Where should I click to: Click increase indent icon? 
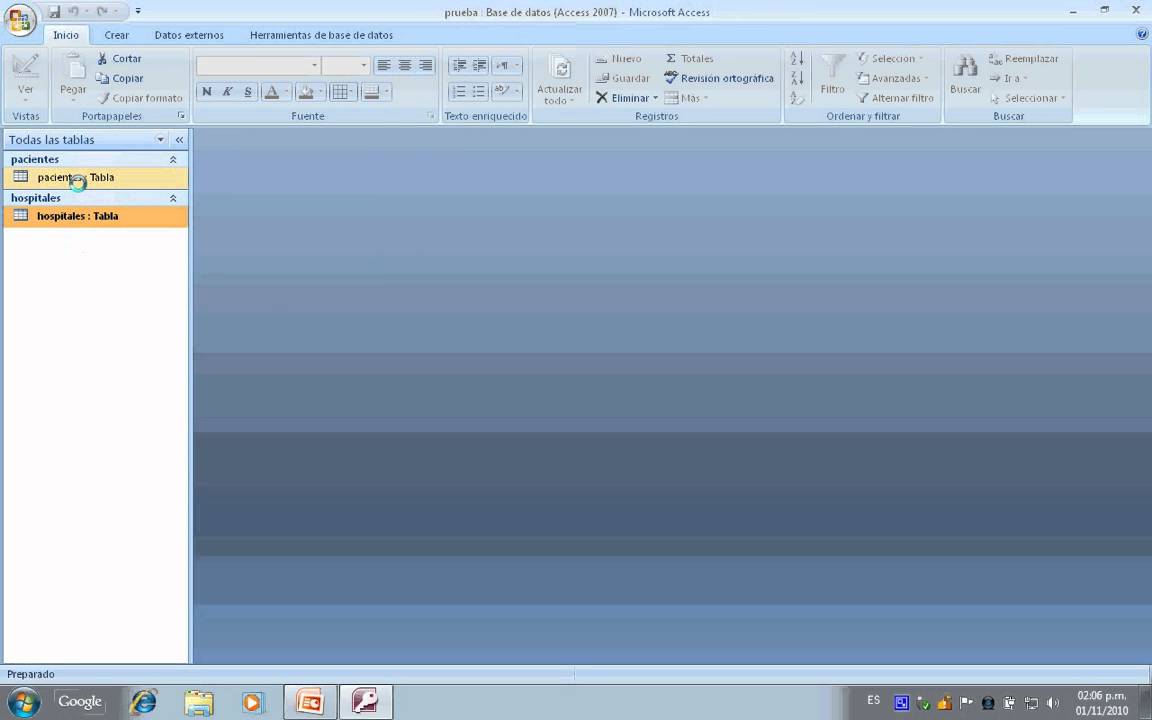click(x=479, y=65)
